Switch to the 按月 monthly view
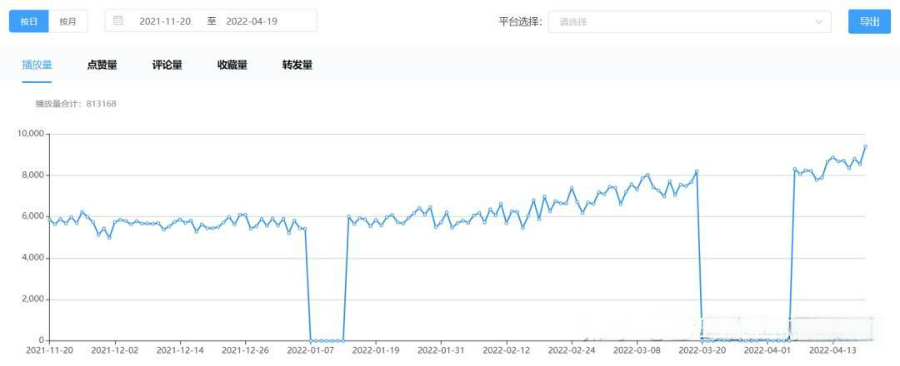Image resolution: width=900 pixels, height=366 pixels. coord(68,21)
